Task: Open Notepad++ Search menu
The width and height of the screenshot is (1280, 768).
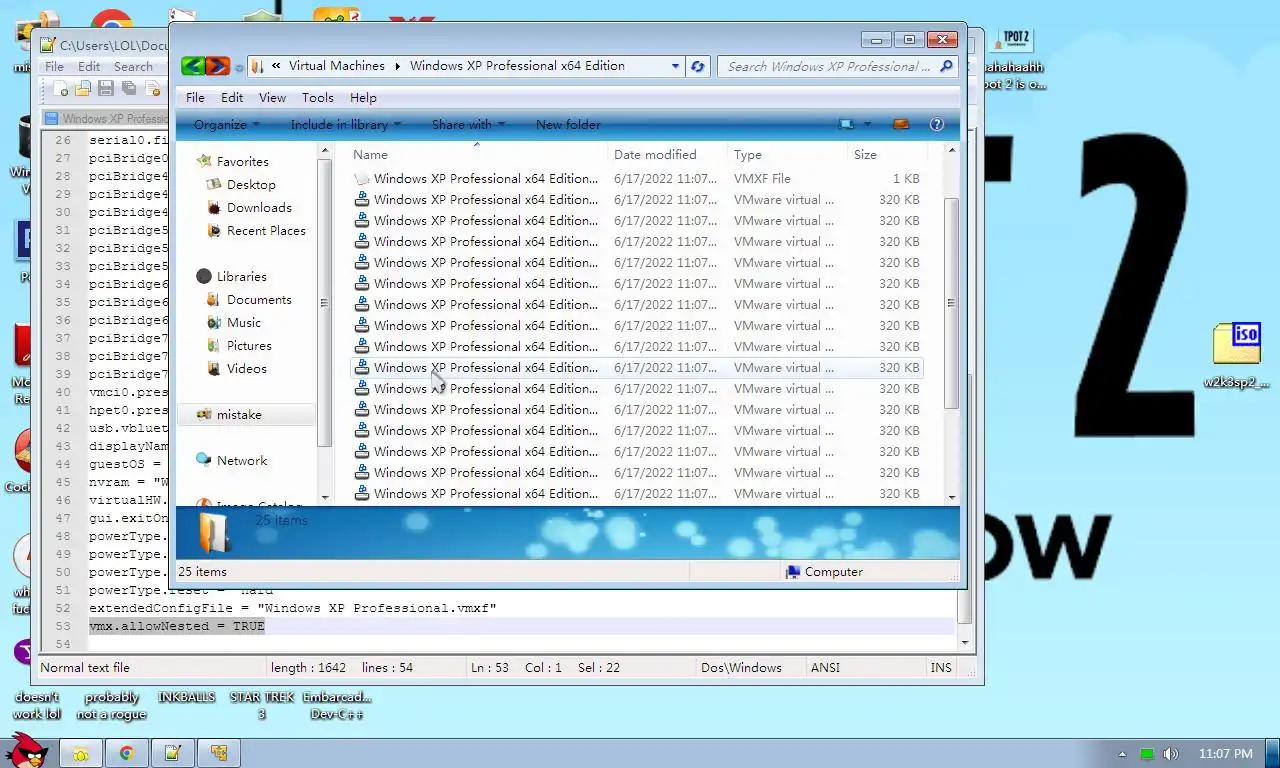Action: point(133,67)
